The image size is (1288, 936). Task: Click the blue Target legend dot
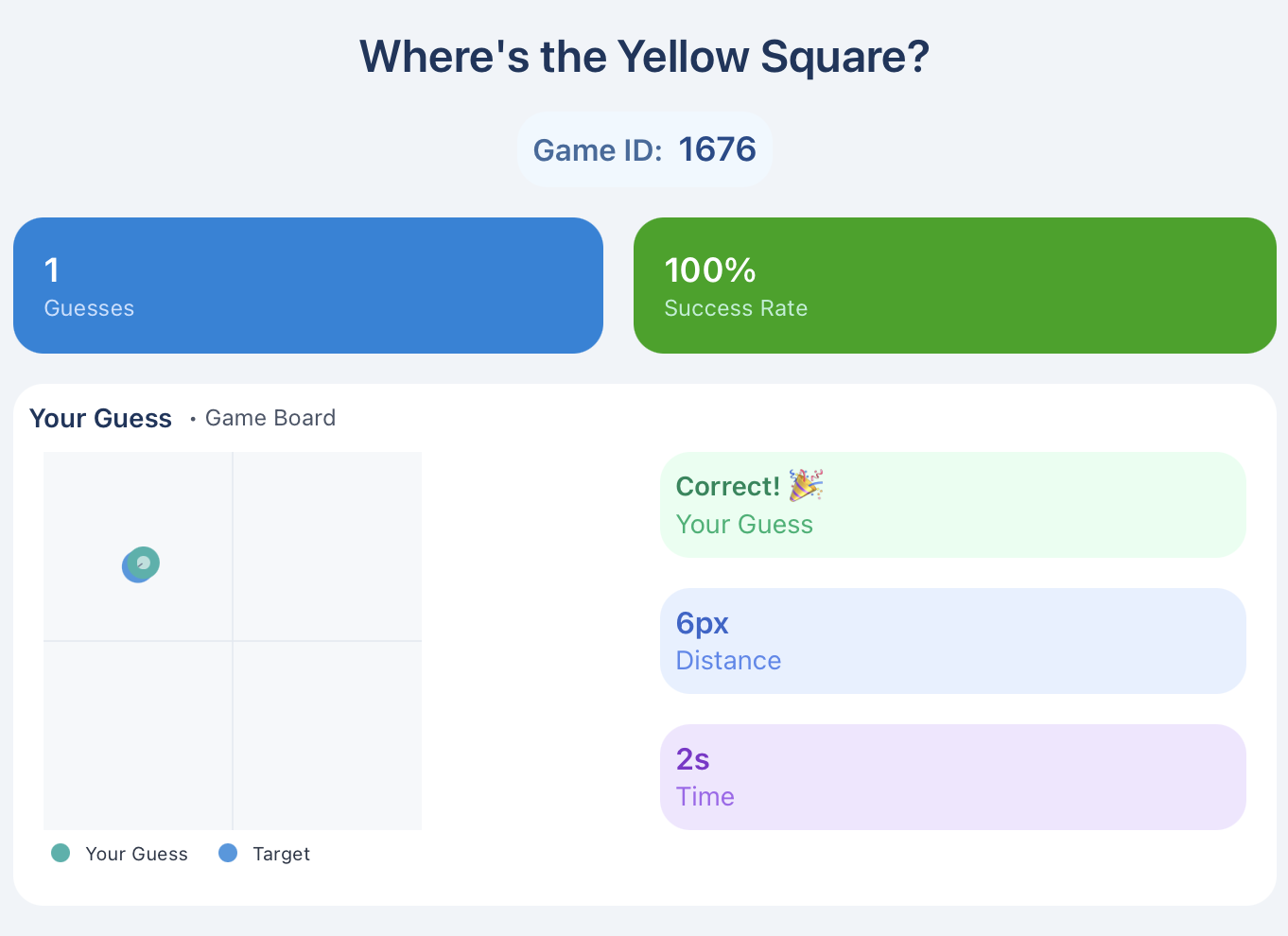pos(228,853)
